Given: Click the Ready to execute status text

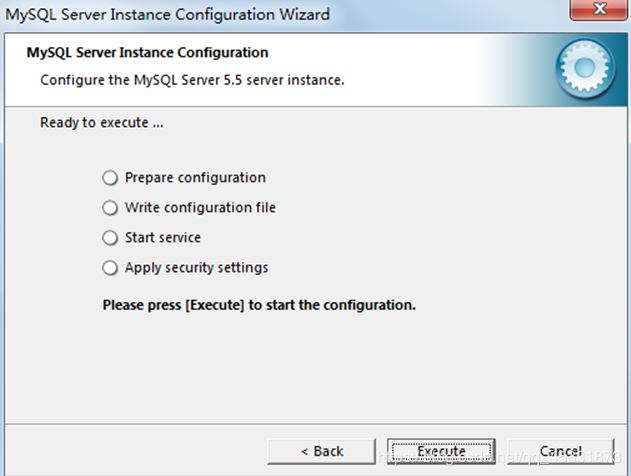Looking at the screenshot, I should (101, 123).
